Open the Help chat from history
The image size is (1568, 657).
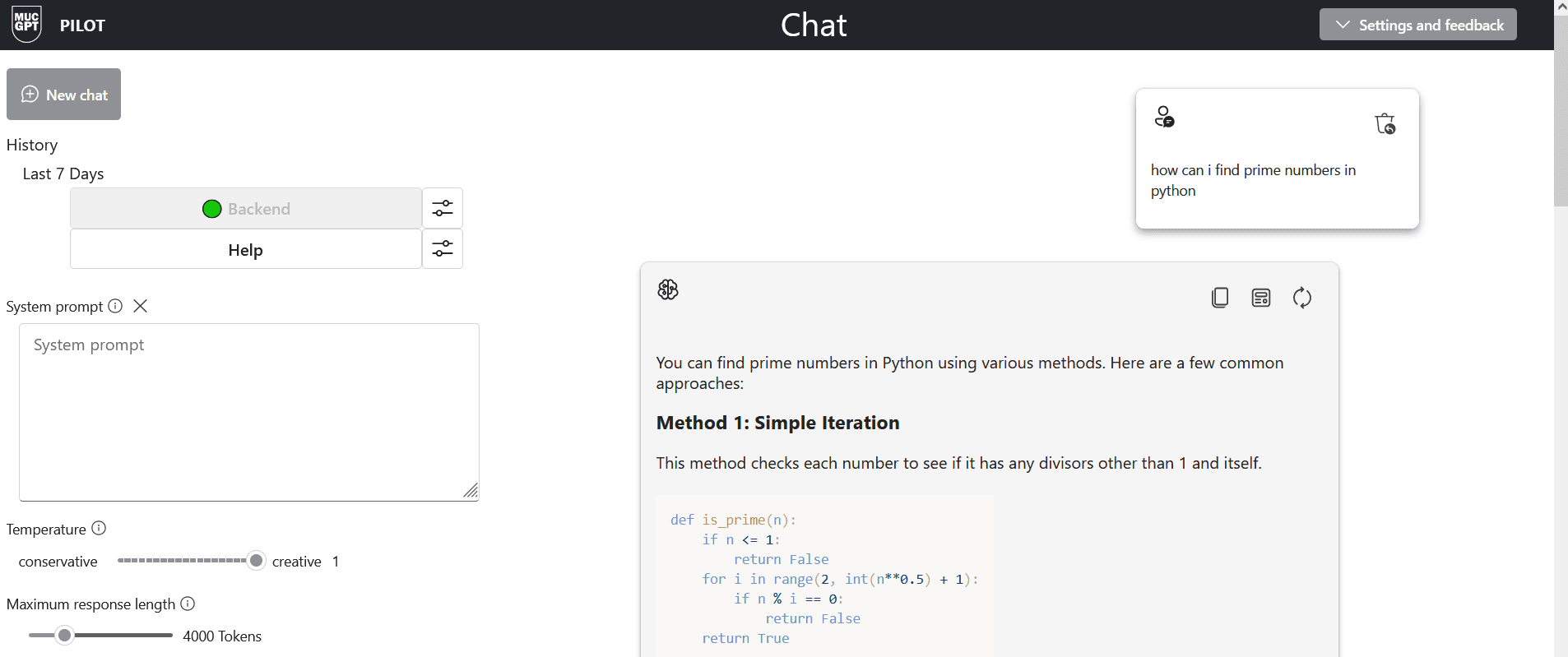(x=246, y=250)
